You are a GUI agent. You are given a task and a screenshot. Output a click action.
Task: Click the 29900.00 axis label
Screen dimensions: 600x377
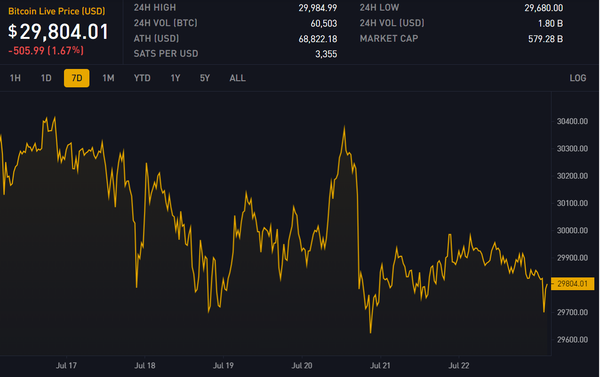coord(572,258)
